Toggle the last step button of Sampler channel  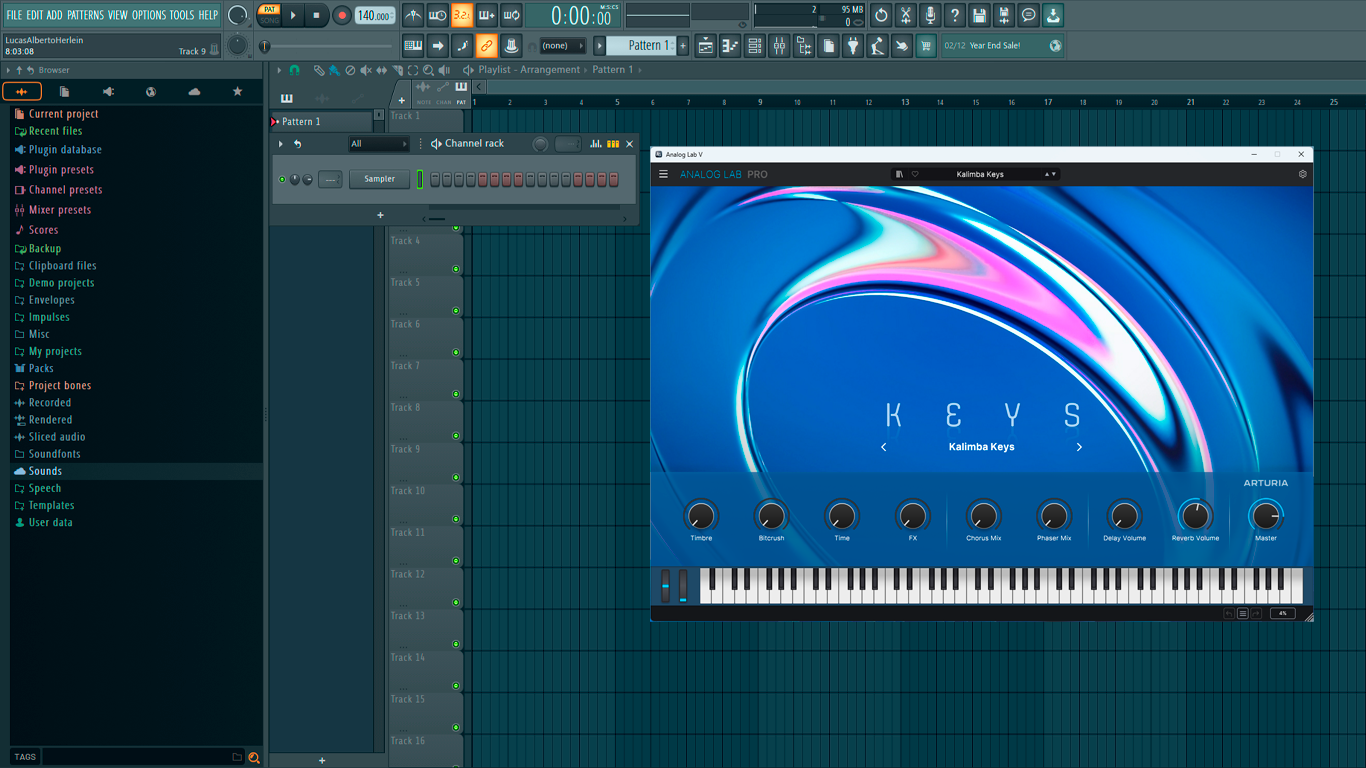tap(613, 179)
